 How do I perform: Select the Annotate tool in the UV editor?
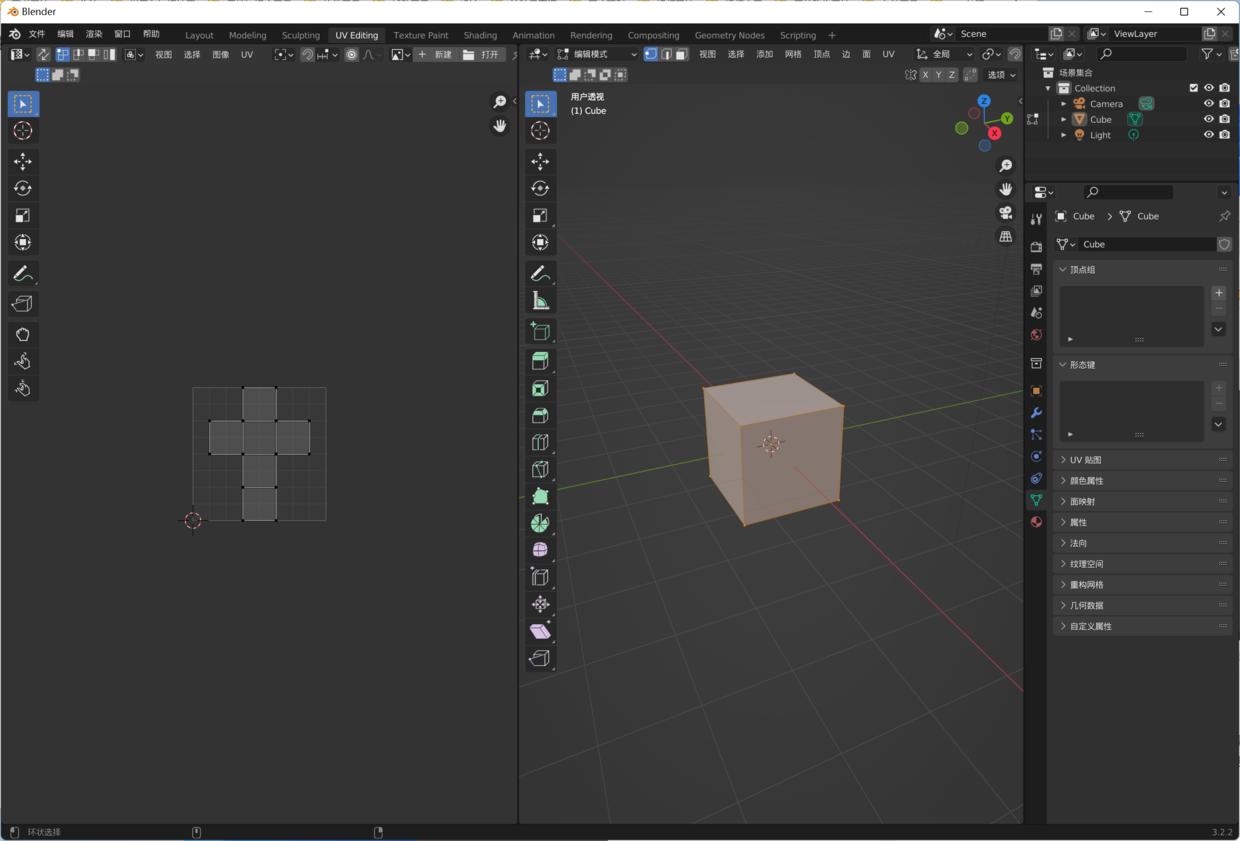[22, 274]
